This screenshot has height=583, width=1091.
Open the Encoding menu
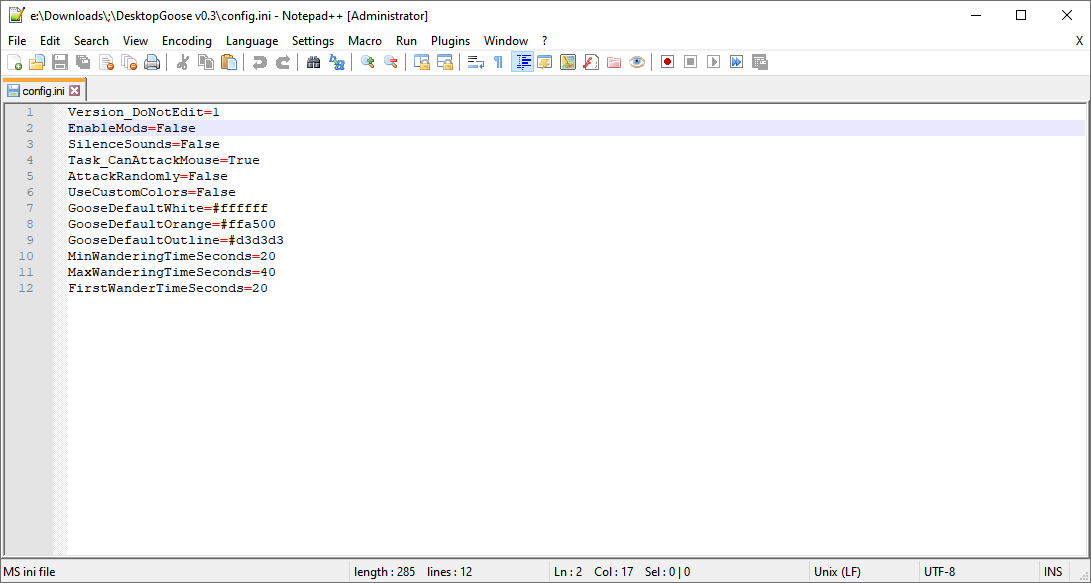point(187,41)
